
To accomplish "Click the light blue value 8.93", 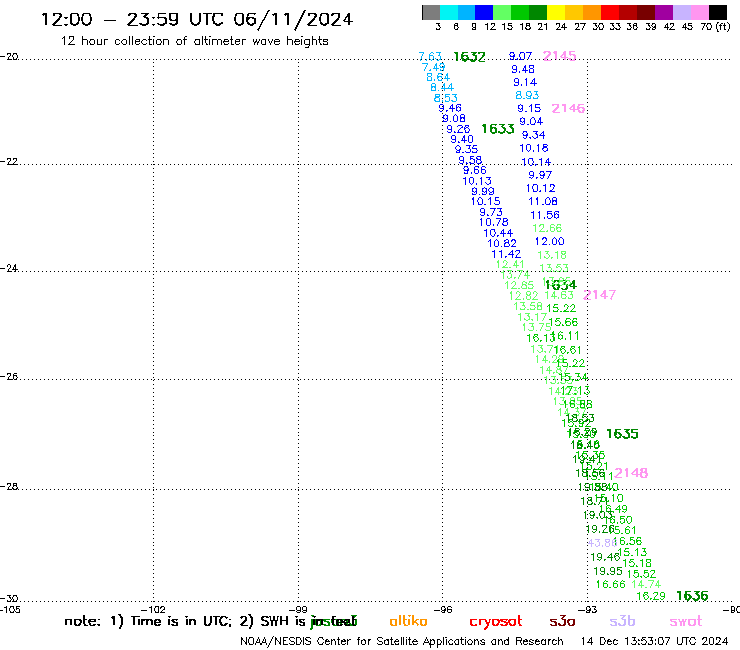I will pos(527,95).
